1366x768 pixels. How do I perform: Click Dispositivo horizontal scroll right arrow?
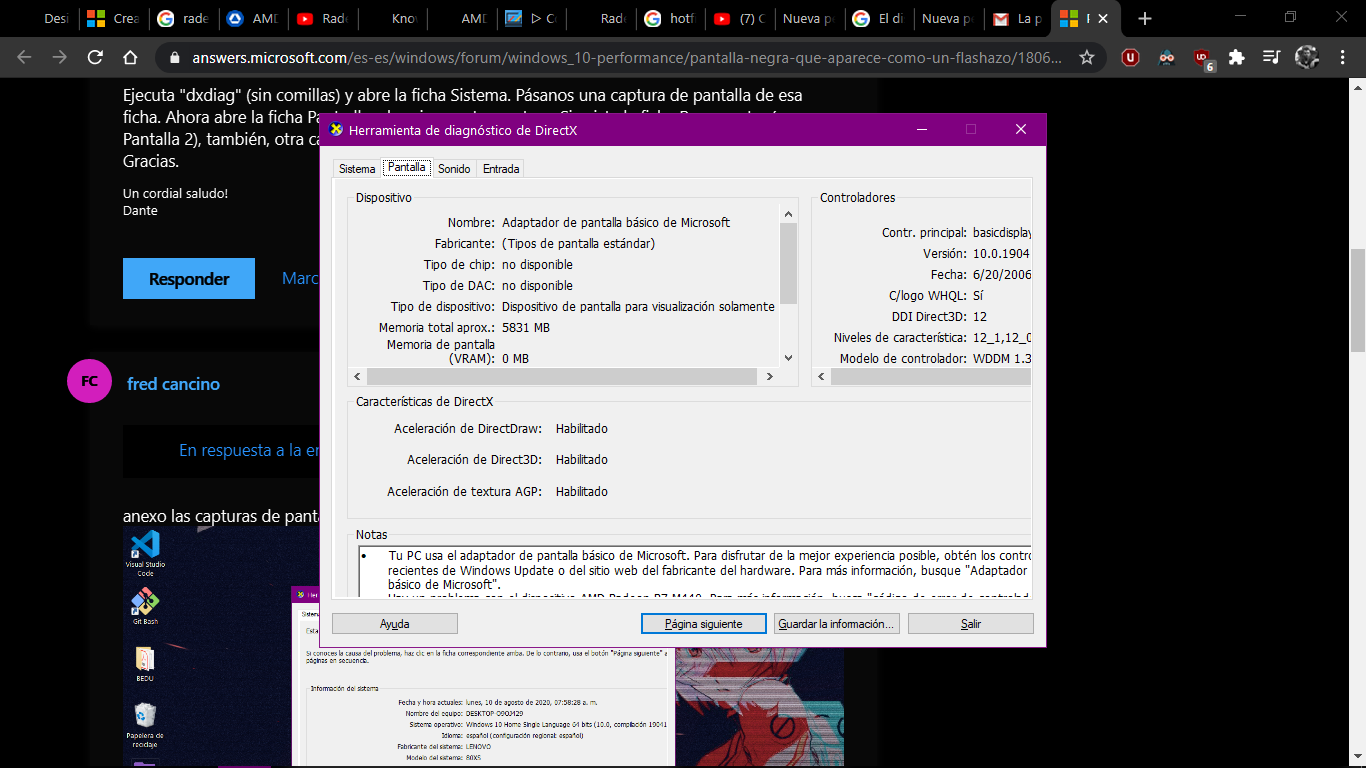coord(769,376)
